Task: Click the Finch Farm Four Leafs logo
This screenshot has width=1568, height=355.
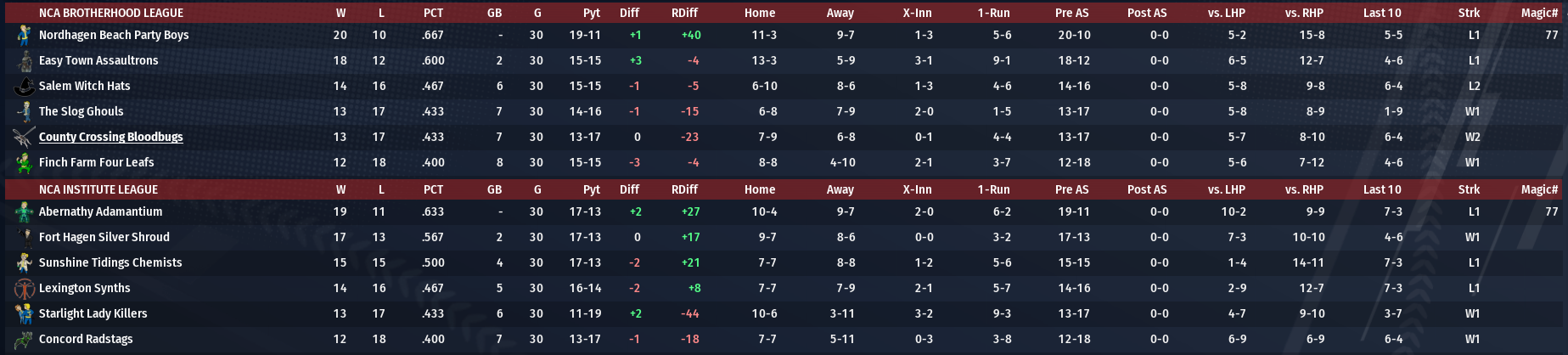Action: pos(24,162)
